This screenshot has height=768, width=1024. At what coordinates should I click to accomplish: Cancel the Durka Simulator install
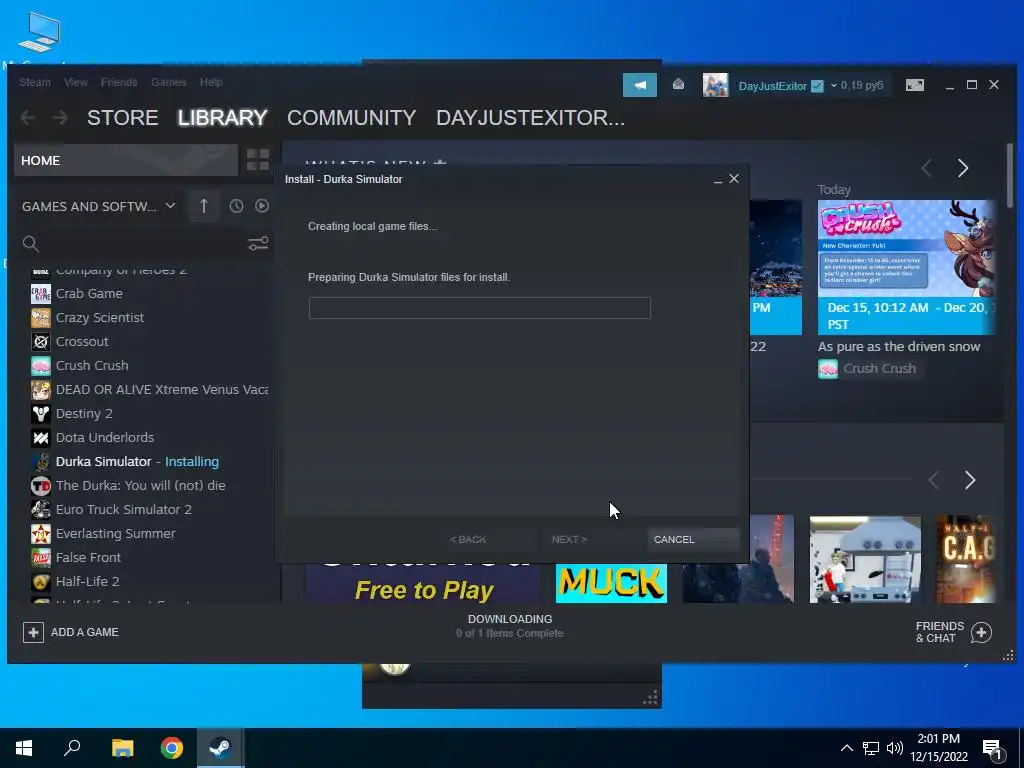click(693, 539)
